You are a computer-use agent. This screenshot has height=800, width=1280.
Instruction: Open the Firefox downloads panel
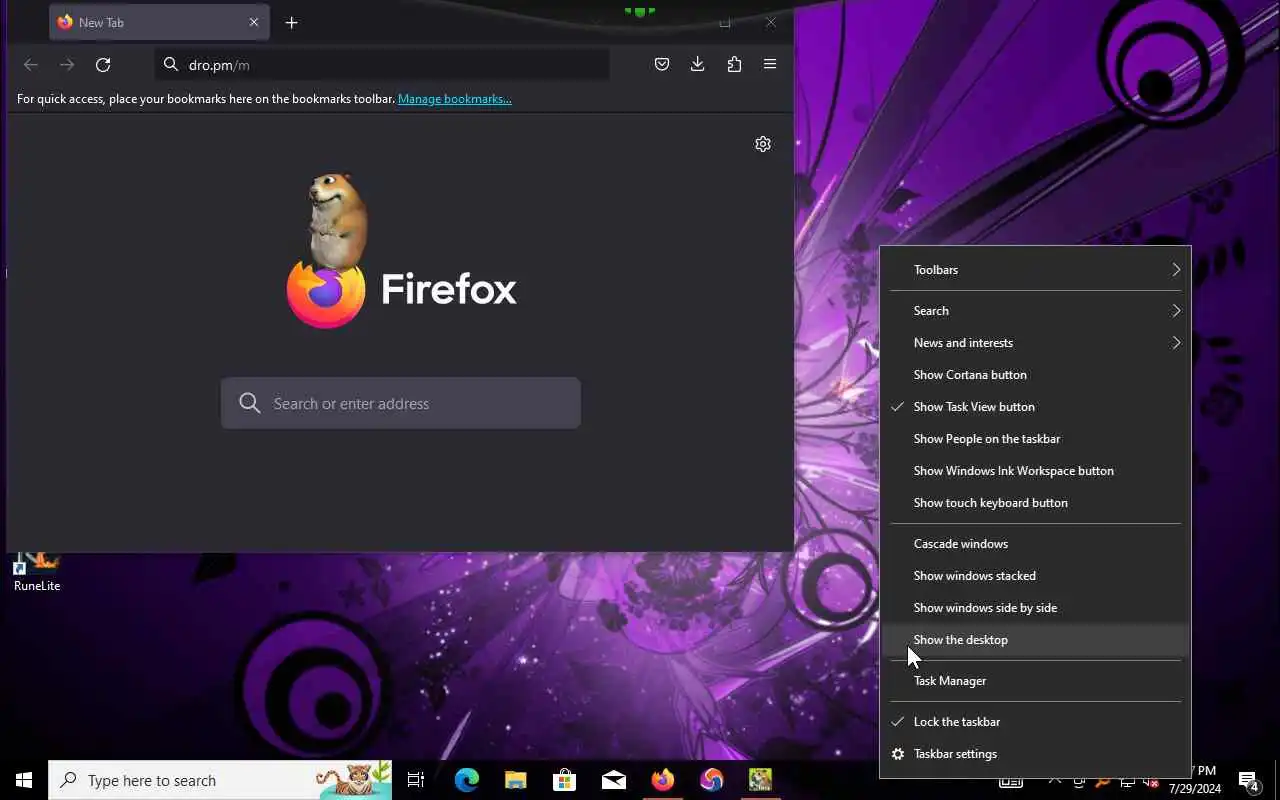(698, 64)
